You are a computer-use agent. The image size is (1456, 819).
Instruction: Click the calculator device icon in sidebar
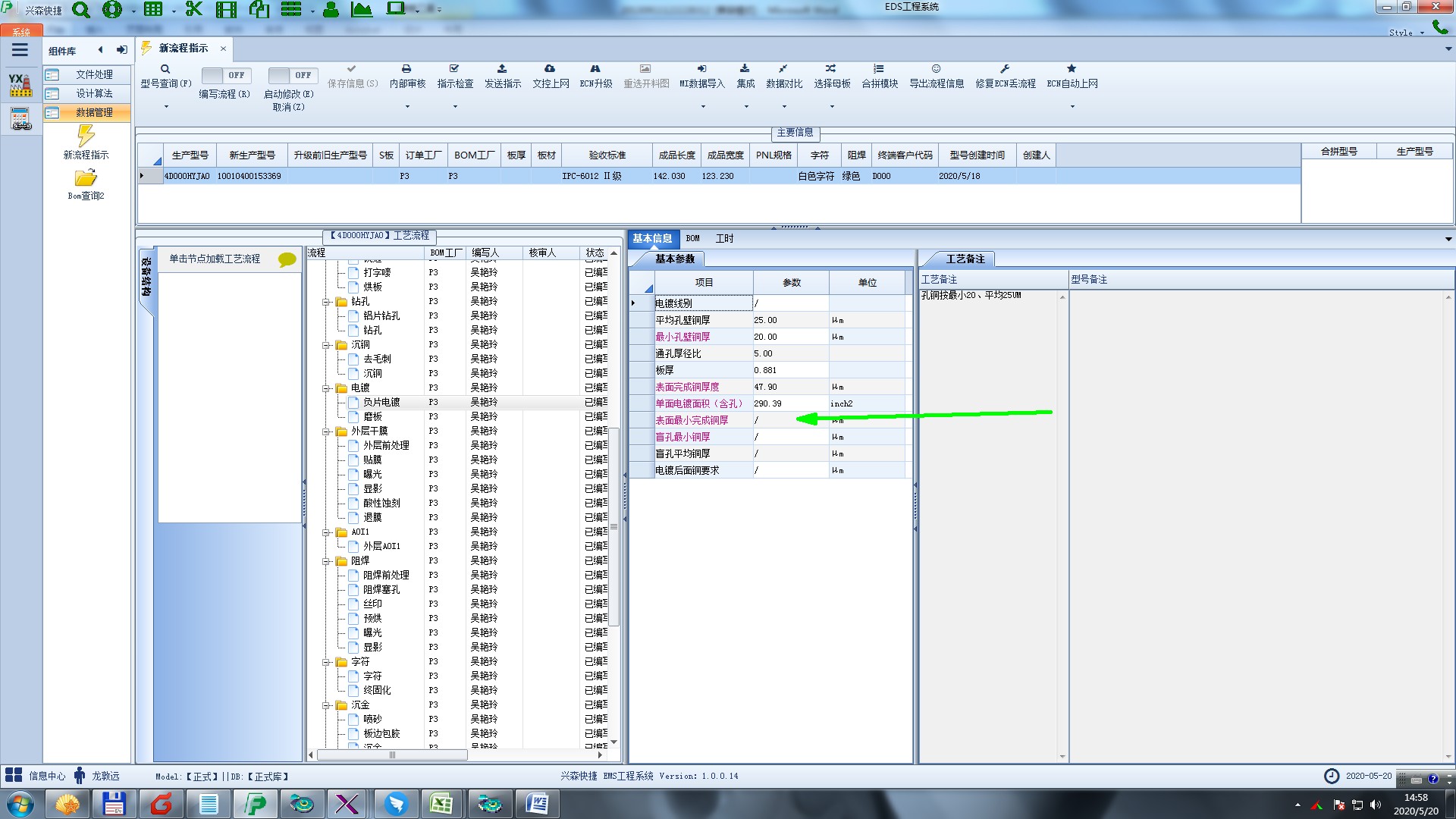(x=20, y=119)
